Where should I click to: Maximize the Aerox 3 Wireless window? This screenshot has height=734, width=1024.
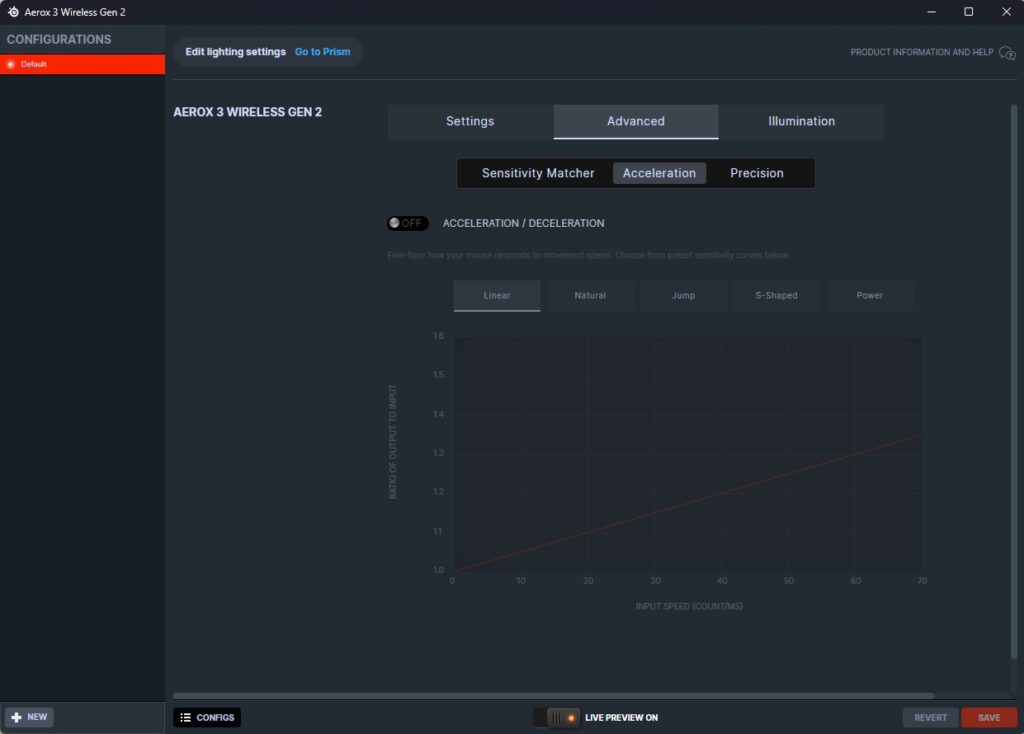968,12
